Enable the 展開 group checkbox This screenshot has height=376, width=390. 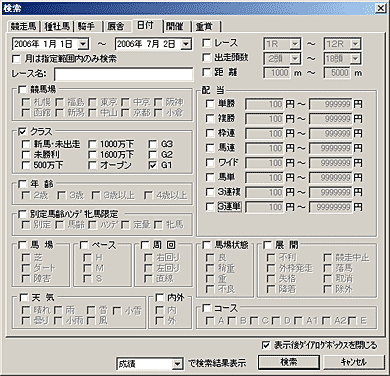point(268,245)
